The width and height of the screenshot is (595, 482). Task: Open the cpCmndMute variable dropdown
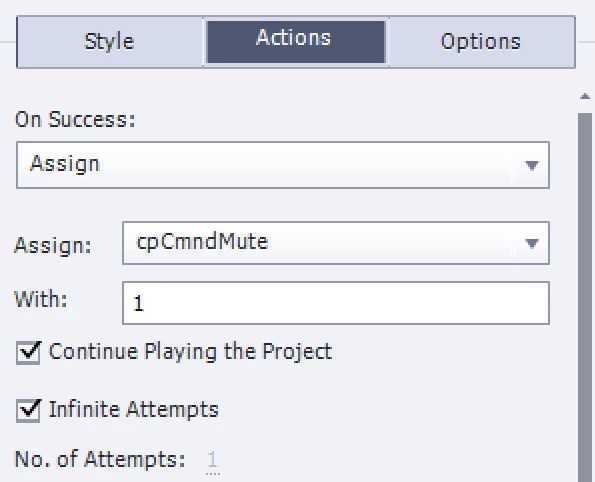[x=336, y=243]
